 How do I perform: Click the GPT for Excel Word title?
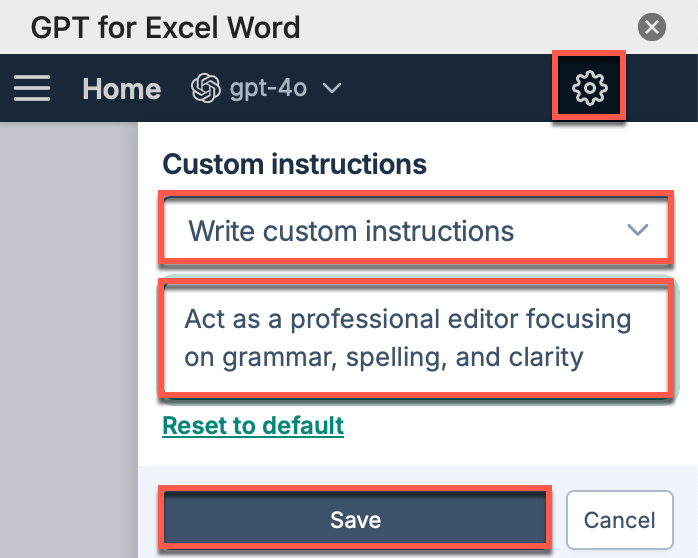(165, 28)
